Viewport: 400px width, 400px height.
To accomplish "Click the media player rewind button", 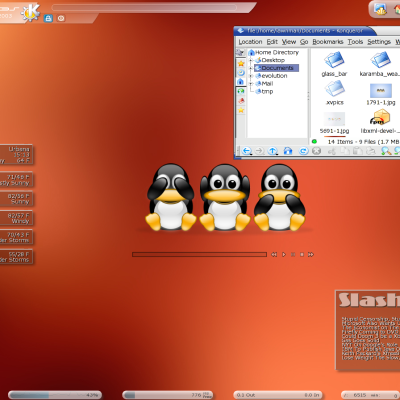I will [274, 254].
